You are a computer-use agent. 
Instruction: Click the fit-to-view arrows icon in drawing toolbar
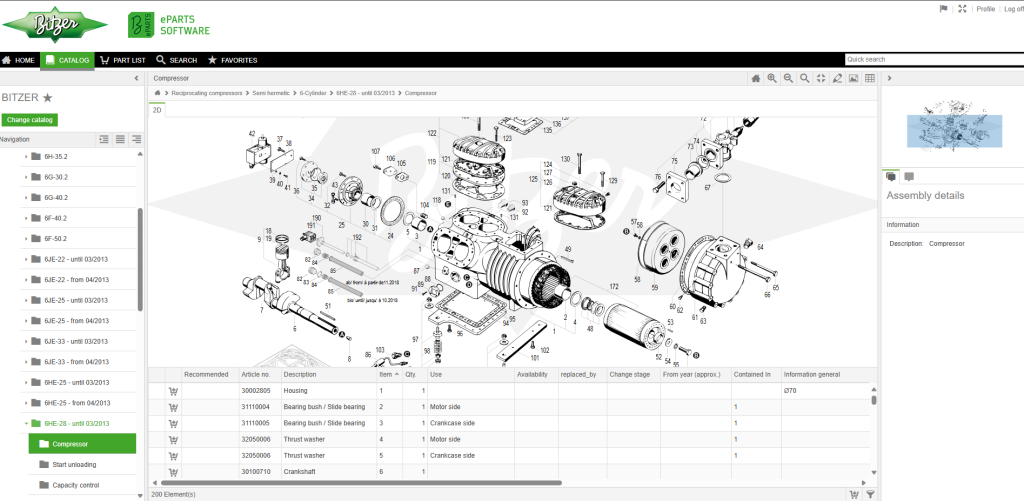pos(820,78)
